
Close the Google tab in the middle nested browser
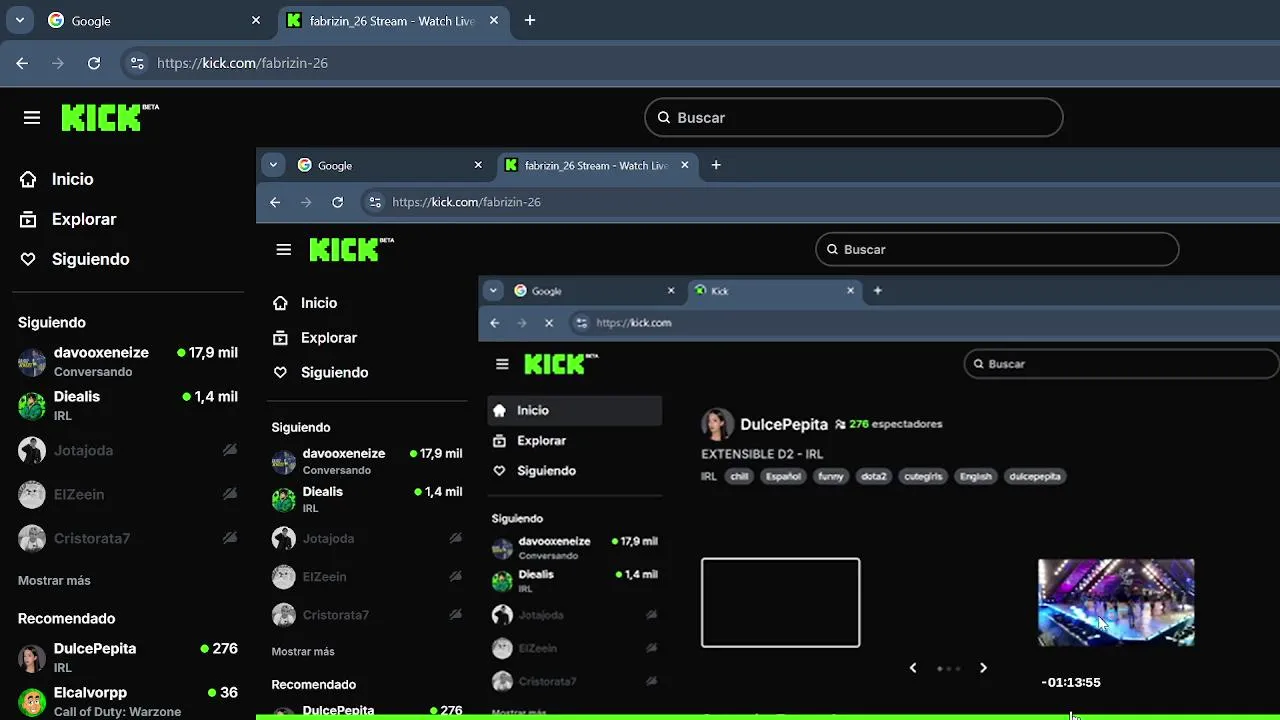478,165
